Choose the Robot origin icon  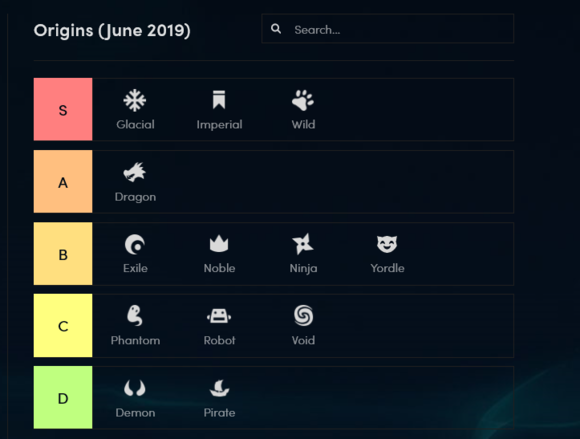219,316
